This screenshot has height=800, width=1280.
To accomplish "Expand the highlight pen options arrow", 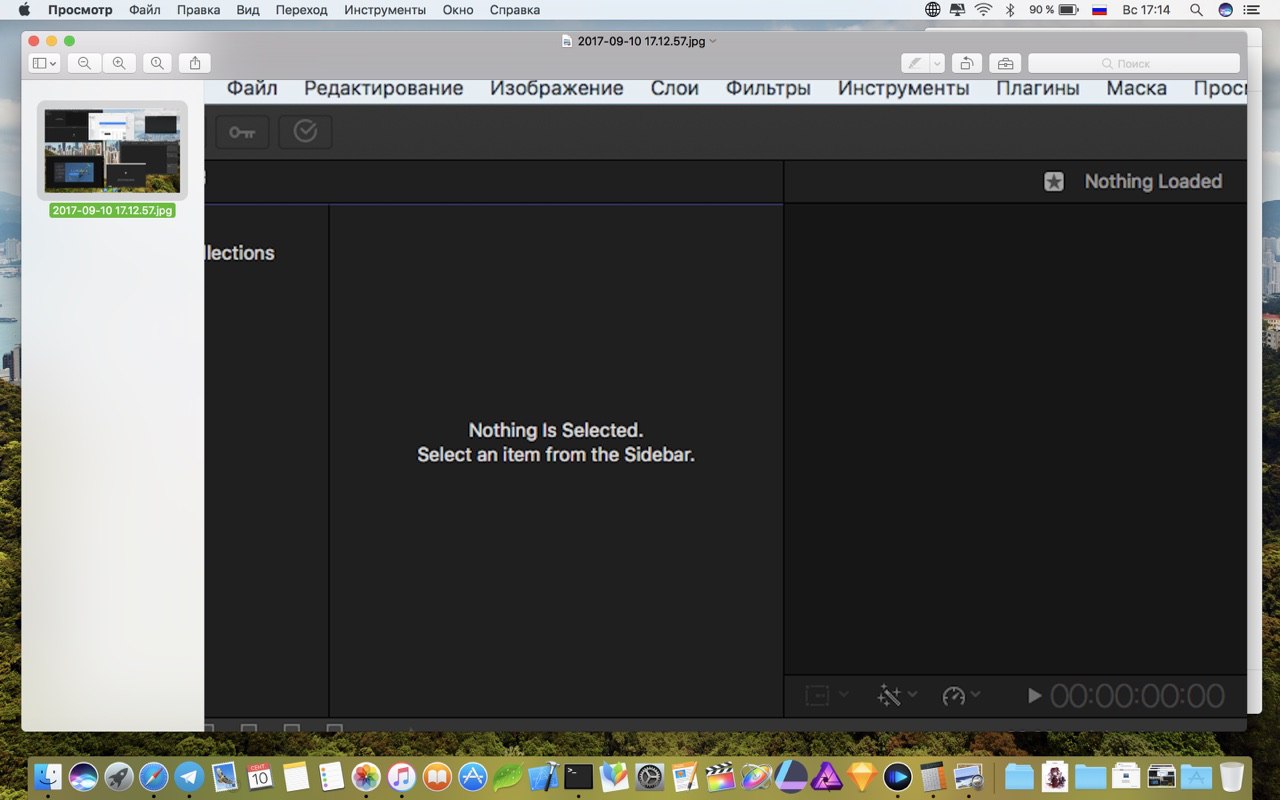I will click(x=937, y=63).
